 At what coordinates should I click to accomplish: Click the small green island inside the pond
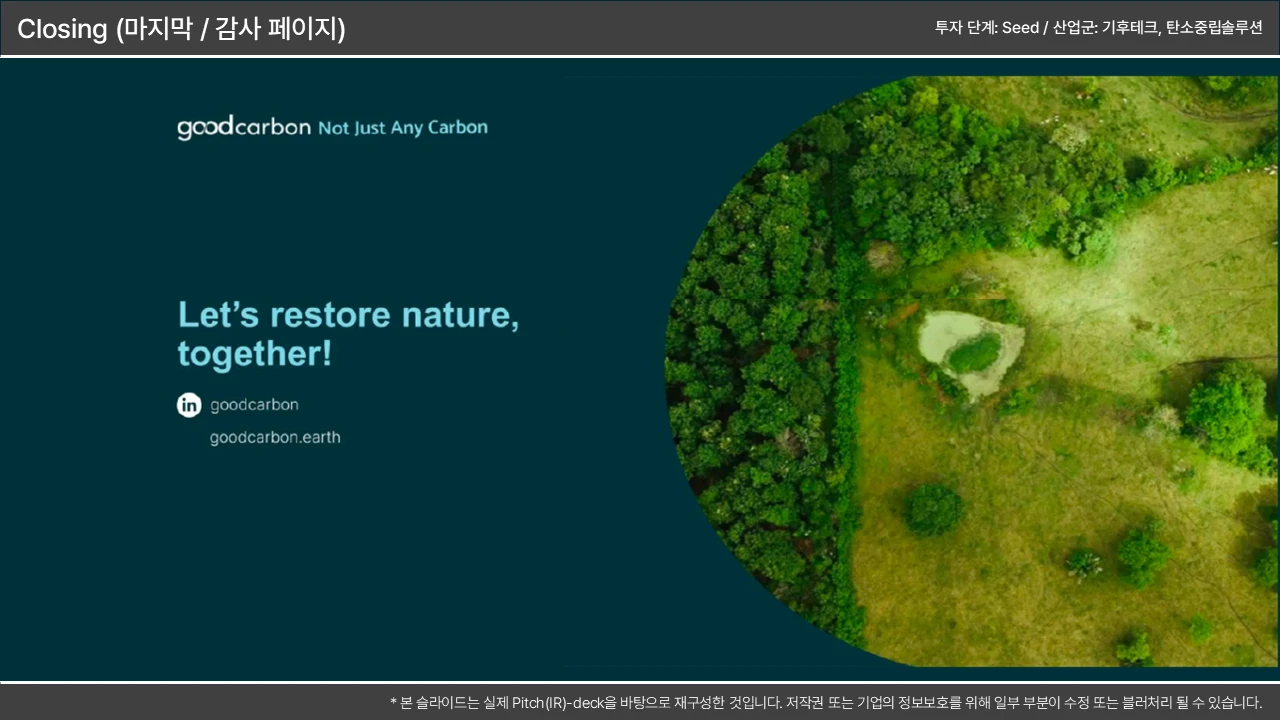point(973,353)
